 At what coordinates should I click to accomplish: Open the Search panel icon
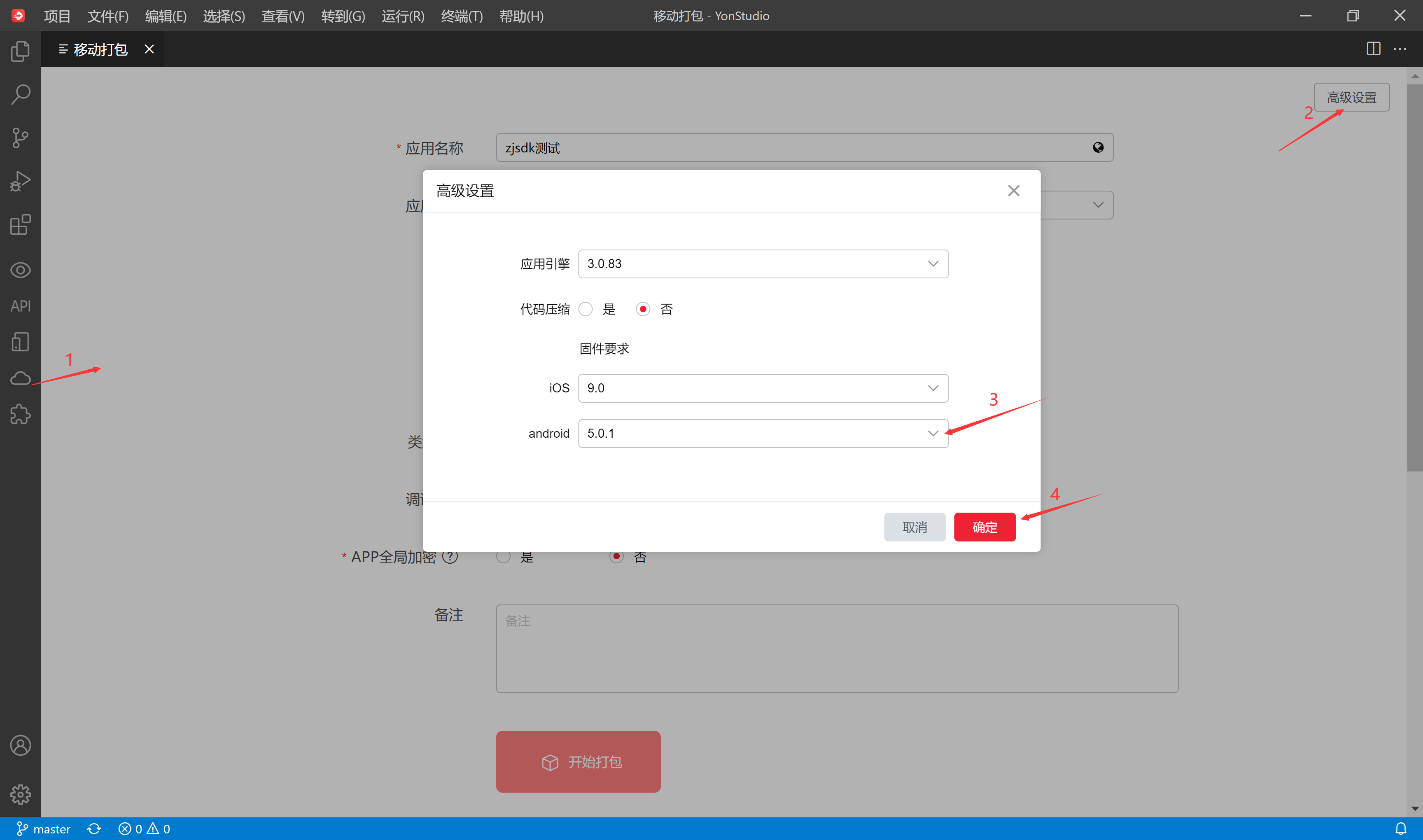(x=20, y=95)
